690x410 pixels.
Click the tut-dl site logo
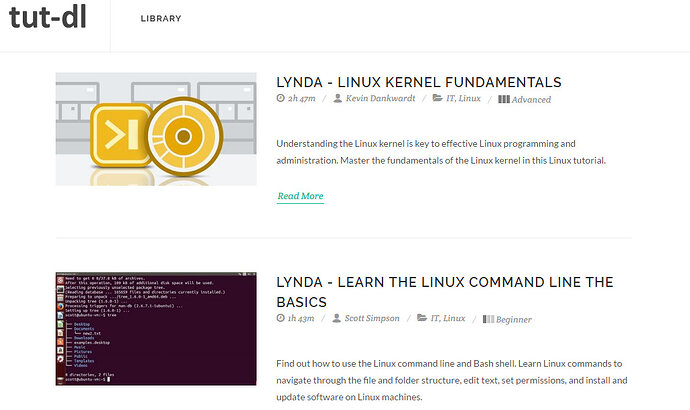click(56, 21)
